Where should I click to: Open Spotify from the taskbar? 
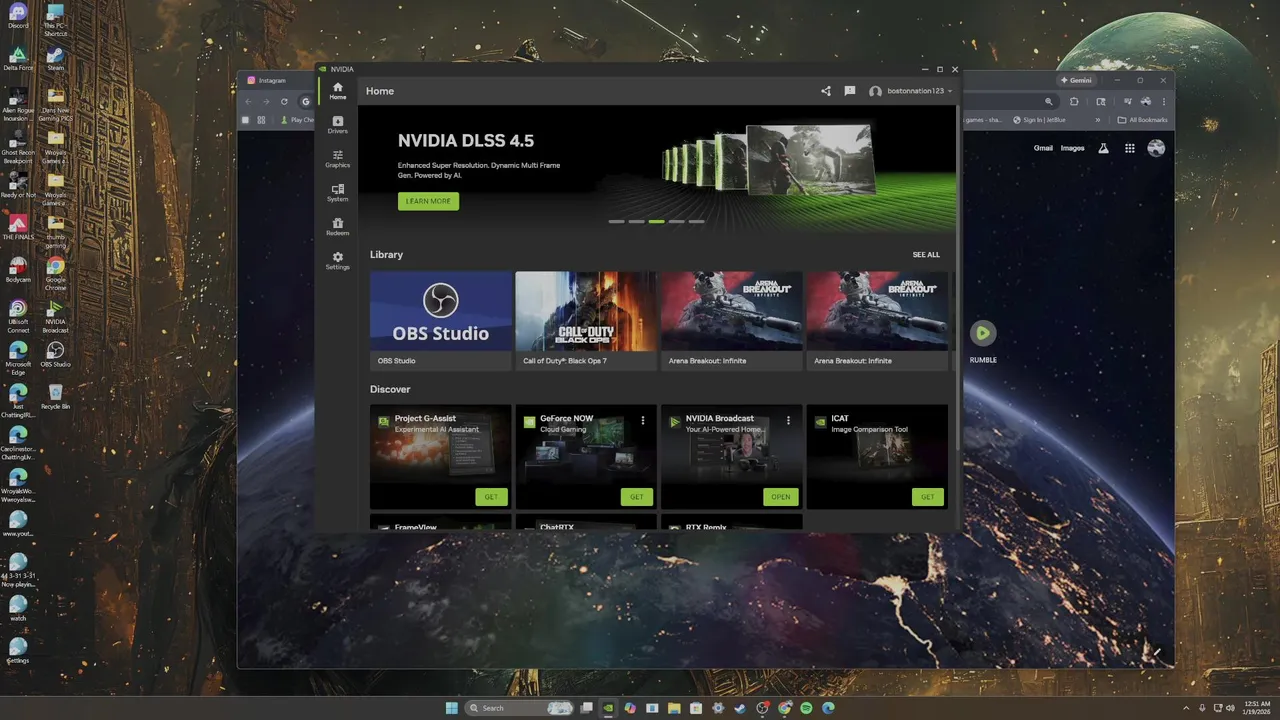tap(806, 708)
